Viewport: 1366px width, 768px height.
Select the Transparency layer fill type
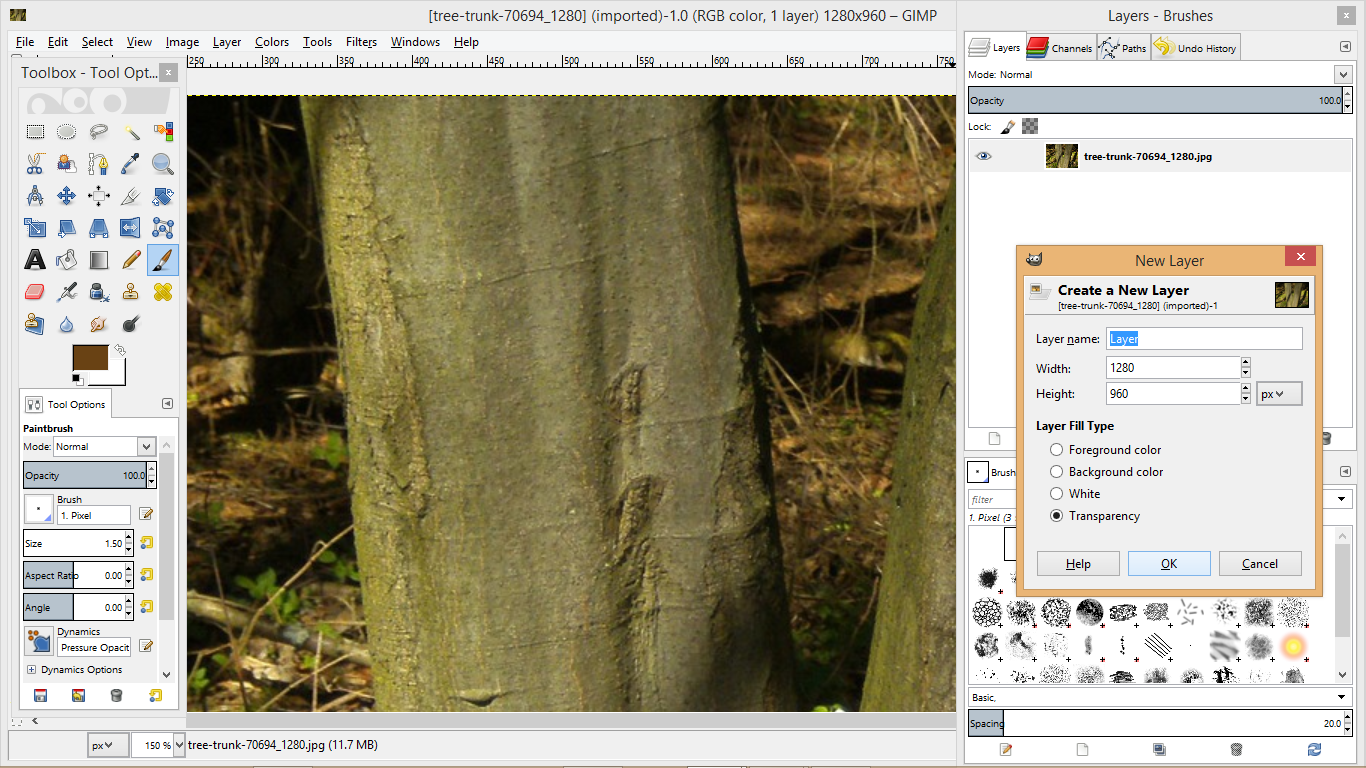(1056, 516)
